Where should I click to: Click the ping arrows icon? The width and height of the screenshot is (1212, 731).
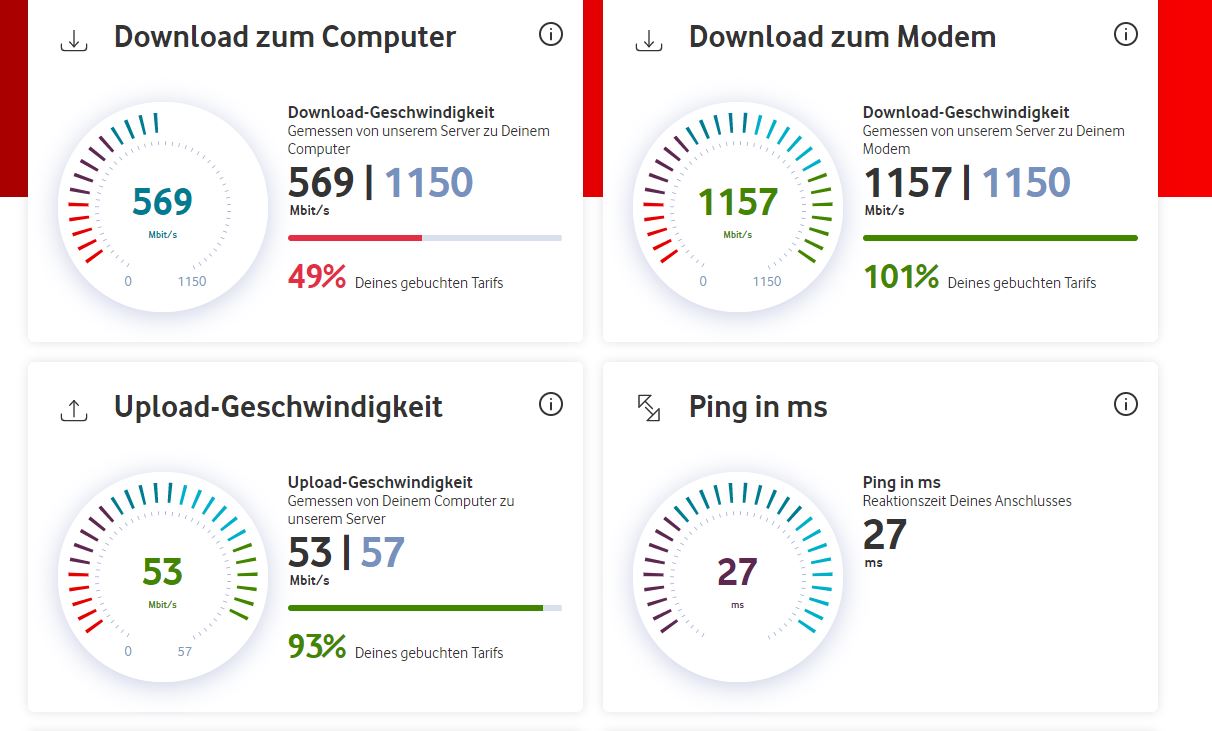pyautogui.click(x=649, y=408)
